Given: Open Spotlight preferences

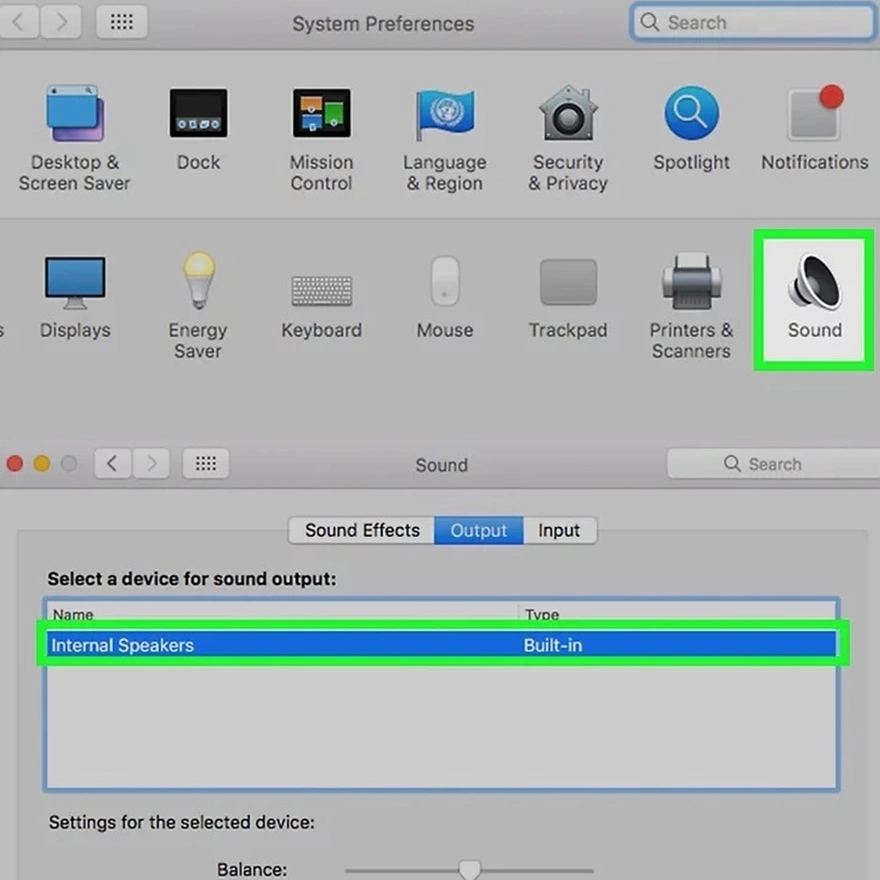Looking at the screenshot, I should [x=690, y=112].
